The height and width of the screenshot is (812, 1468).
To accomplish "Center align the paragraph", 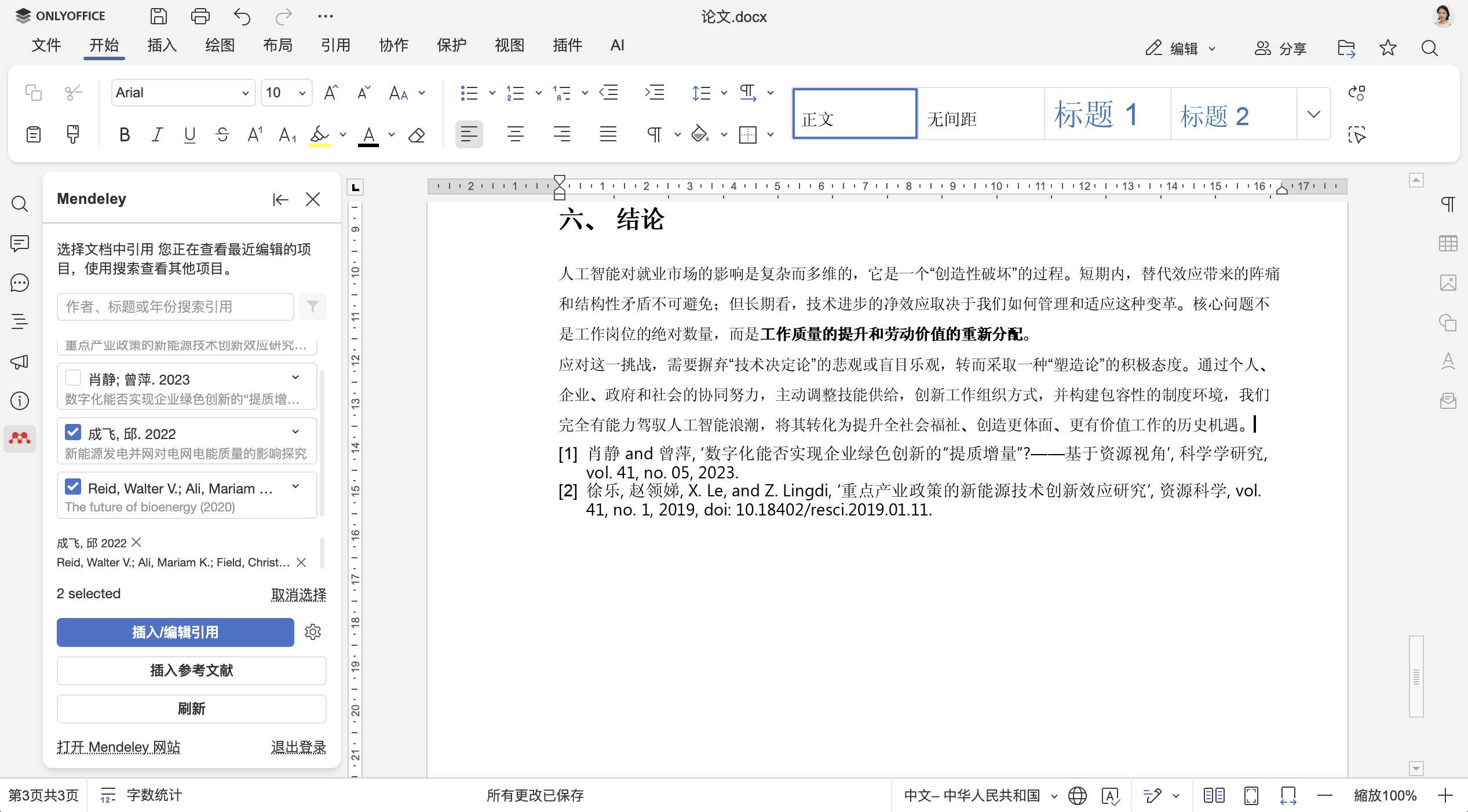I will pos(515,135).
